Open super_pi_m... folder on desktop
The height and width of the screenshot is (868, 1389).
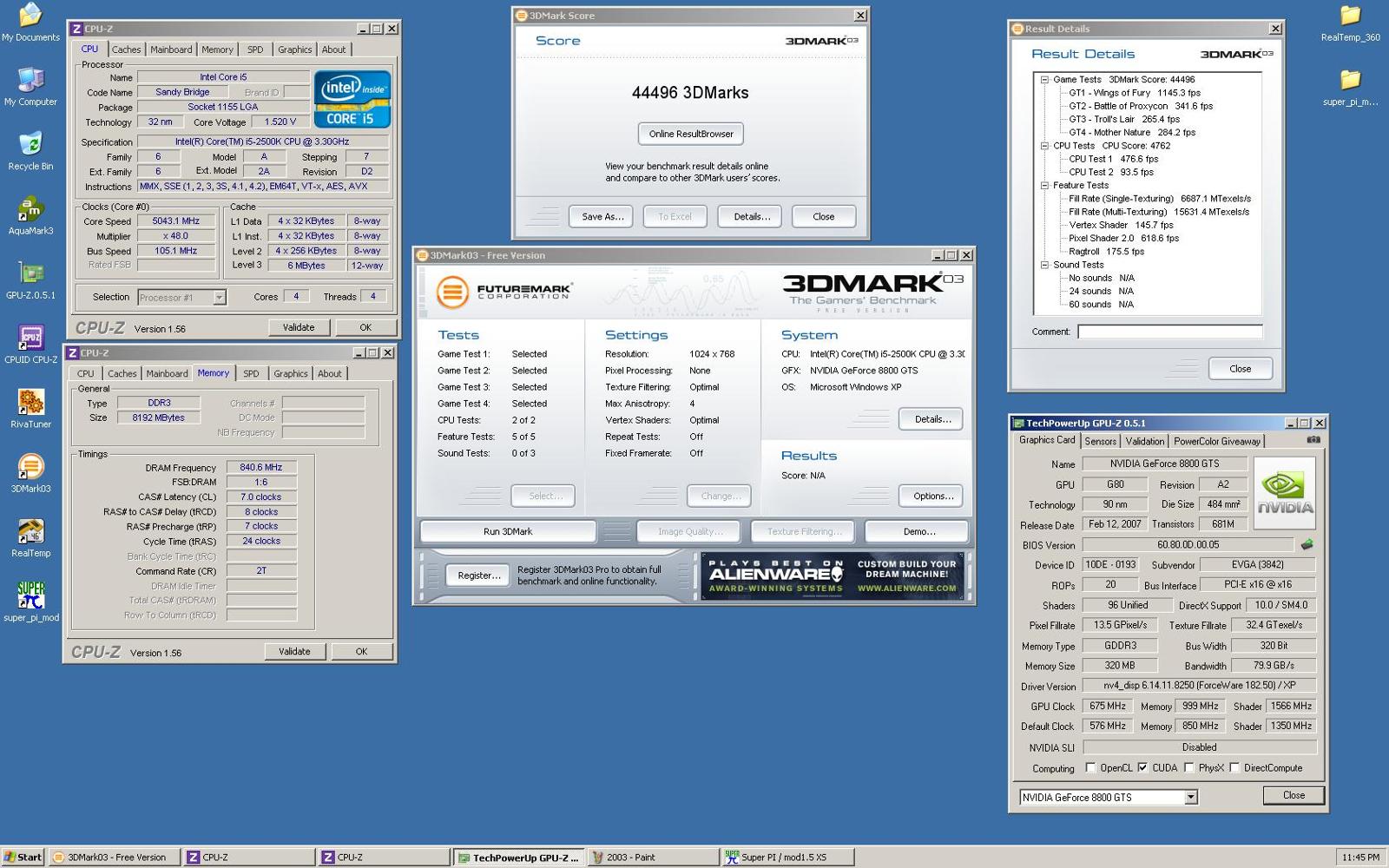[1350, 87]
